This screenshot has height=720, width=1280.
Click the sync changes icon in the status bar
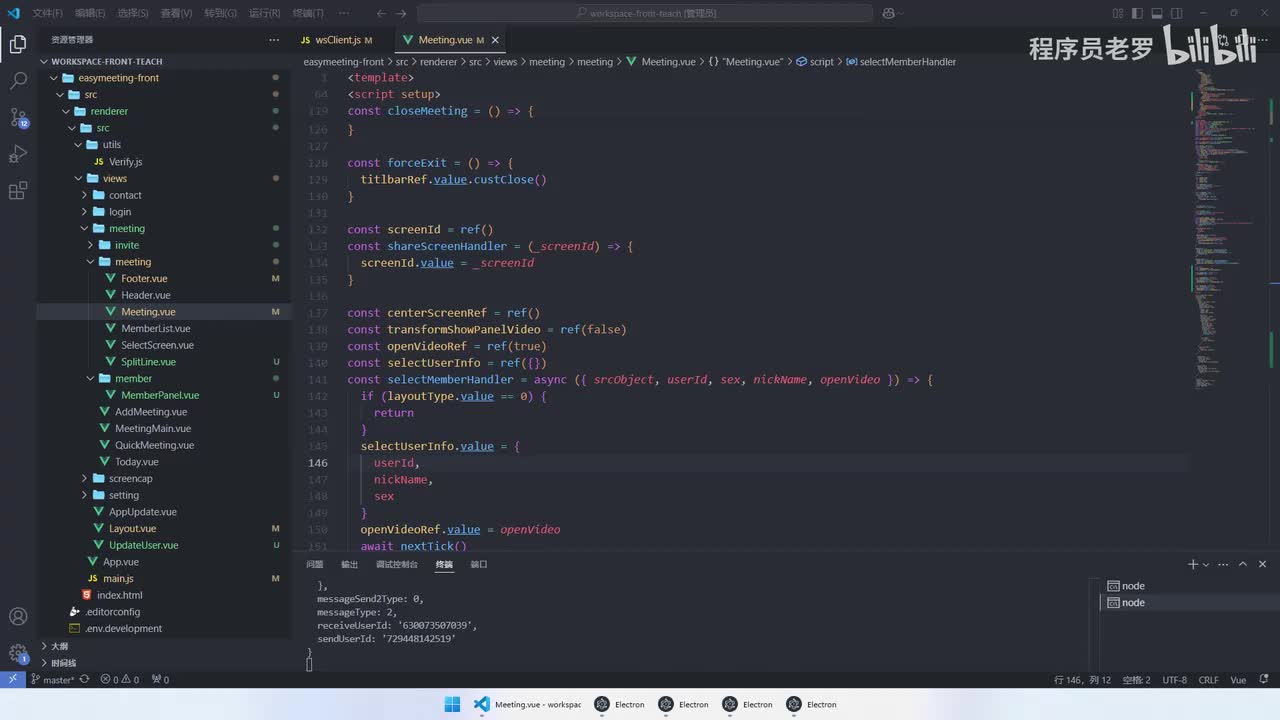click(84, 680)
